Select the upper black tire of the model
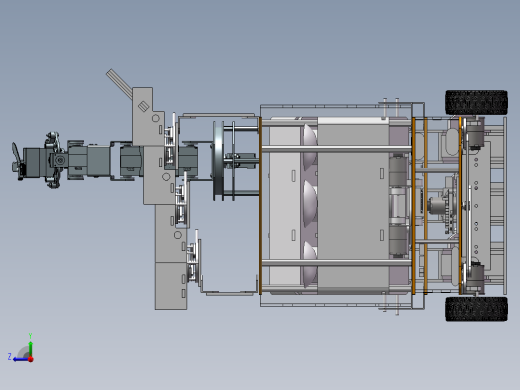This screenshot has width=520, height=390. pos(476,102)
